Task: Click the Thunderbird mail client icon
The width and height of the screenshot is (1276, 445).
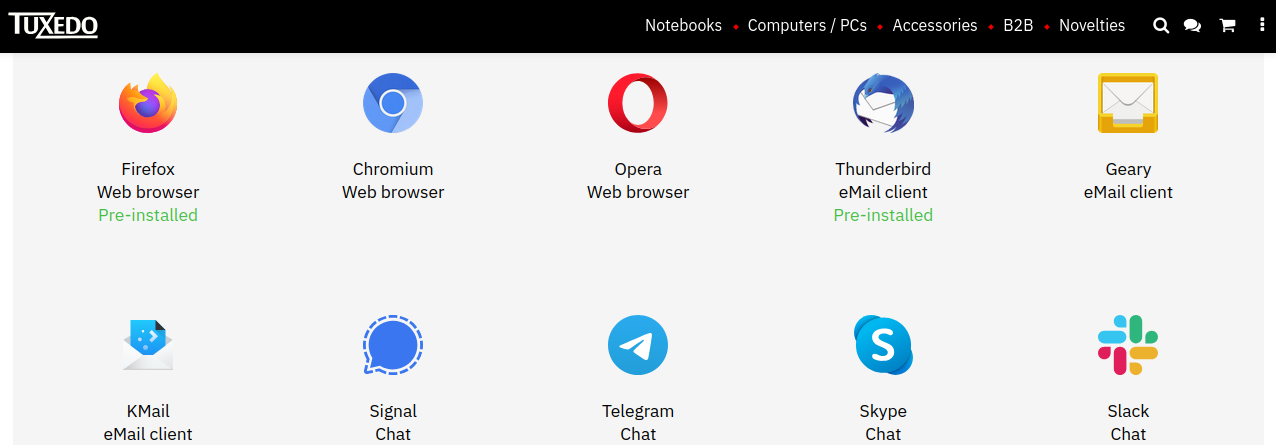Action: [x=883, y=103]
